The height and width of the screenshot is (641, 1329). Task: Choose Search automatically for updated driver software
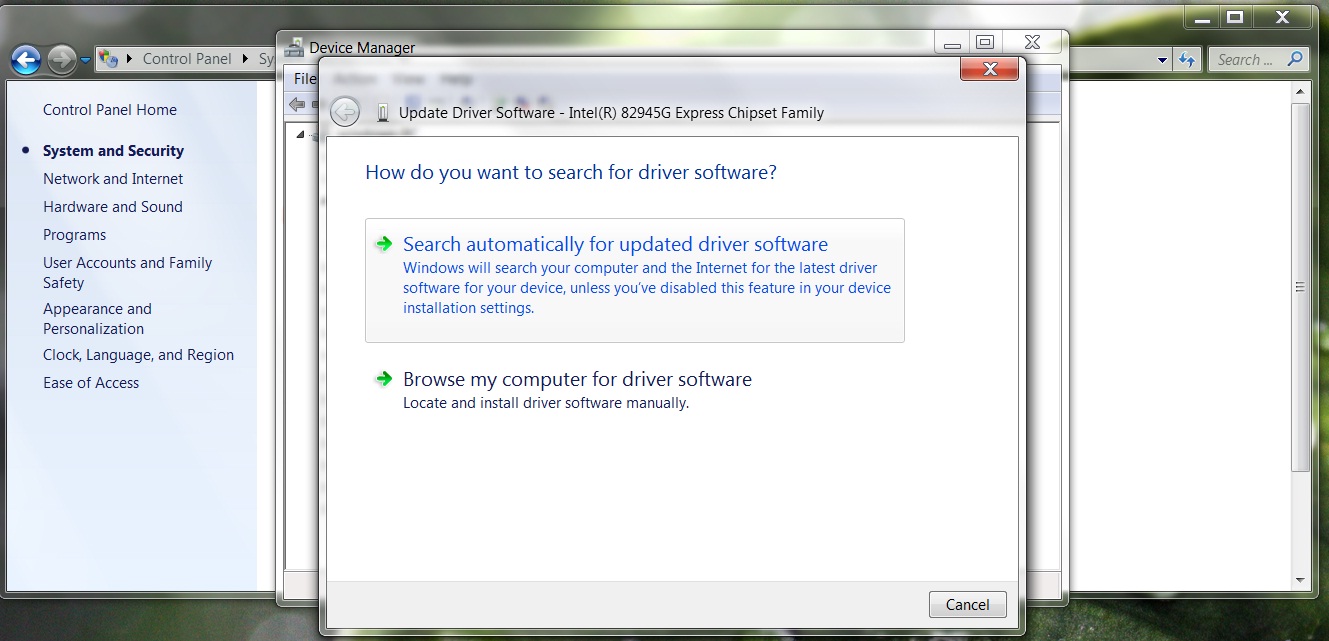coord(614,244)
